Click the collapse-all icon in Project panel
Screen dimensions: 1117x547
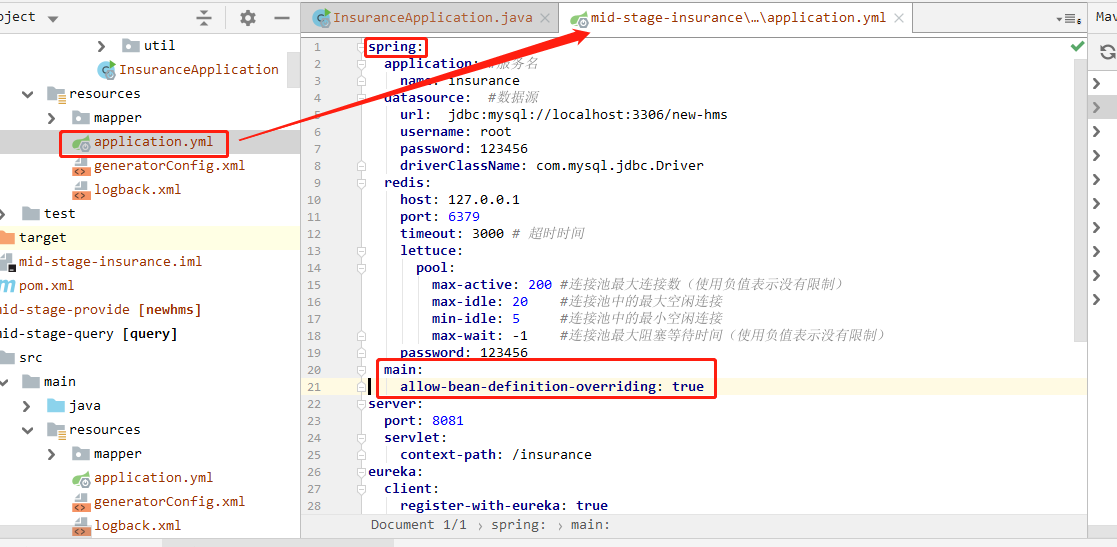tap(204, 18)
